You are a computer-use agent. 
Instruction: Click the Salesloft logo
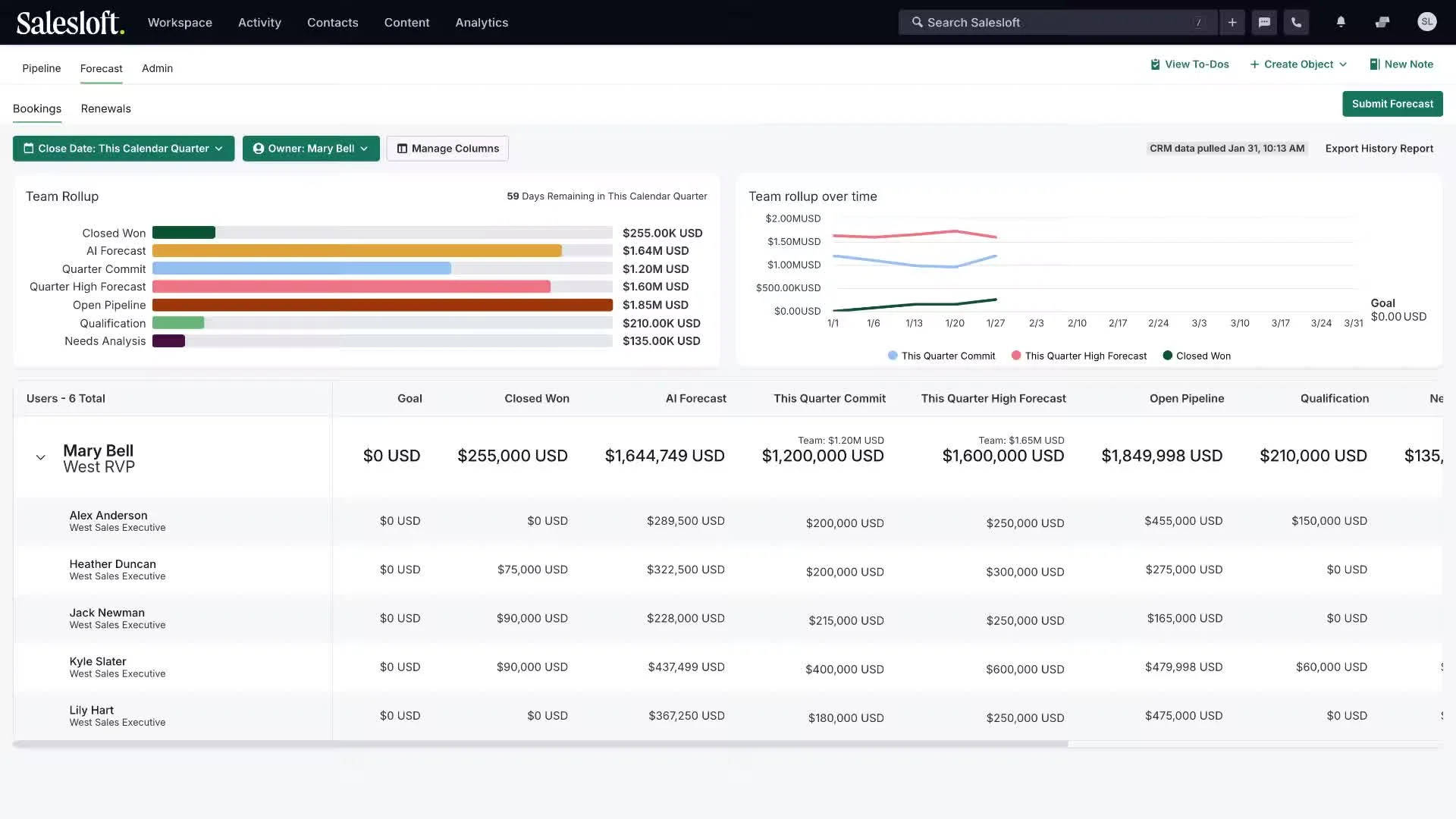71,23
